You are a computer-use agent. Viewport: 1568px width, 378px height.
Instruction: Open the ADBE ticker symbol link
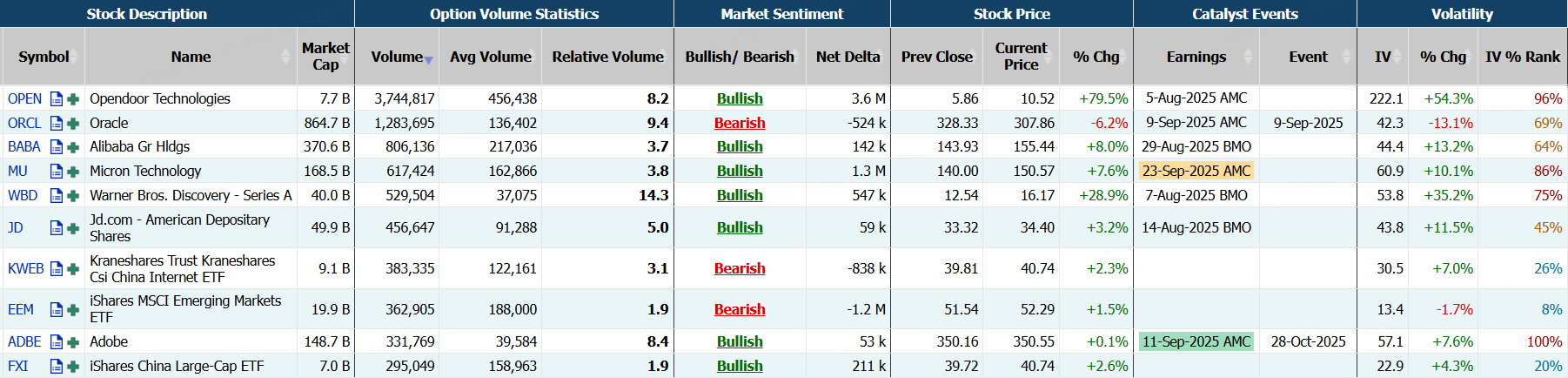[x=24, y=342]
